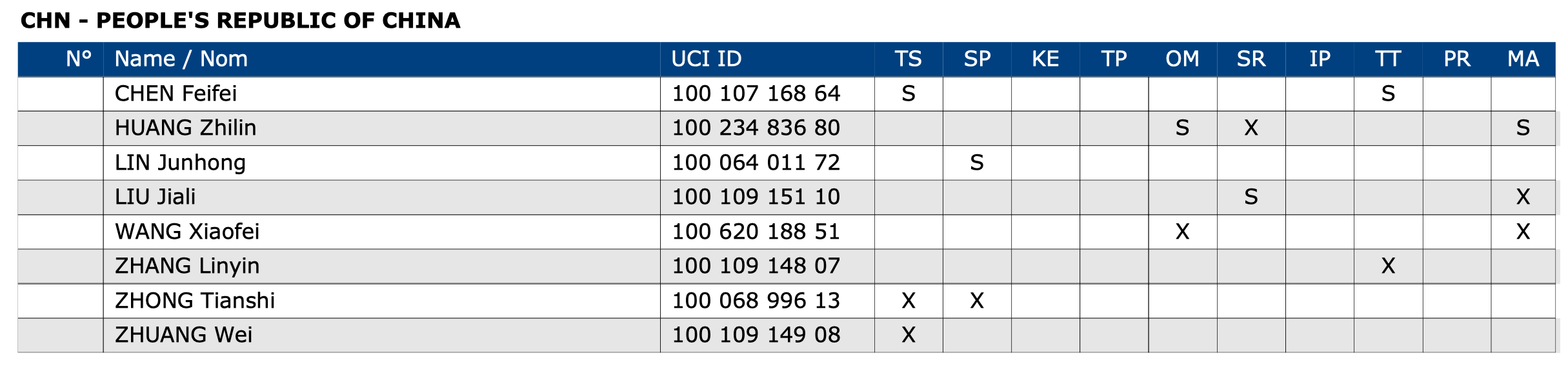Select the MA column header
Viewport: 1568px width, 382px height.
(x=1523, y=59)
